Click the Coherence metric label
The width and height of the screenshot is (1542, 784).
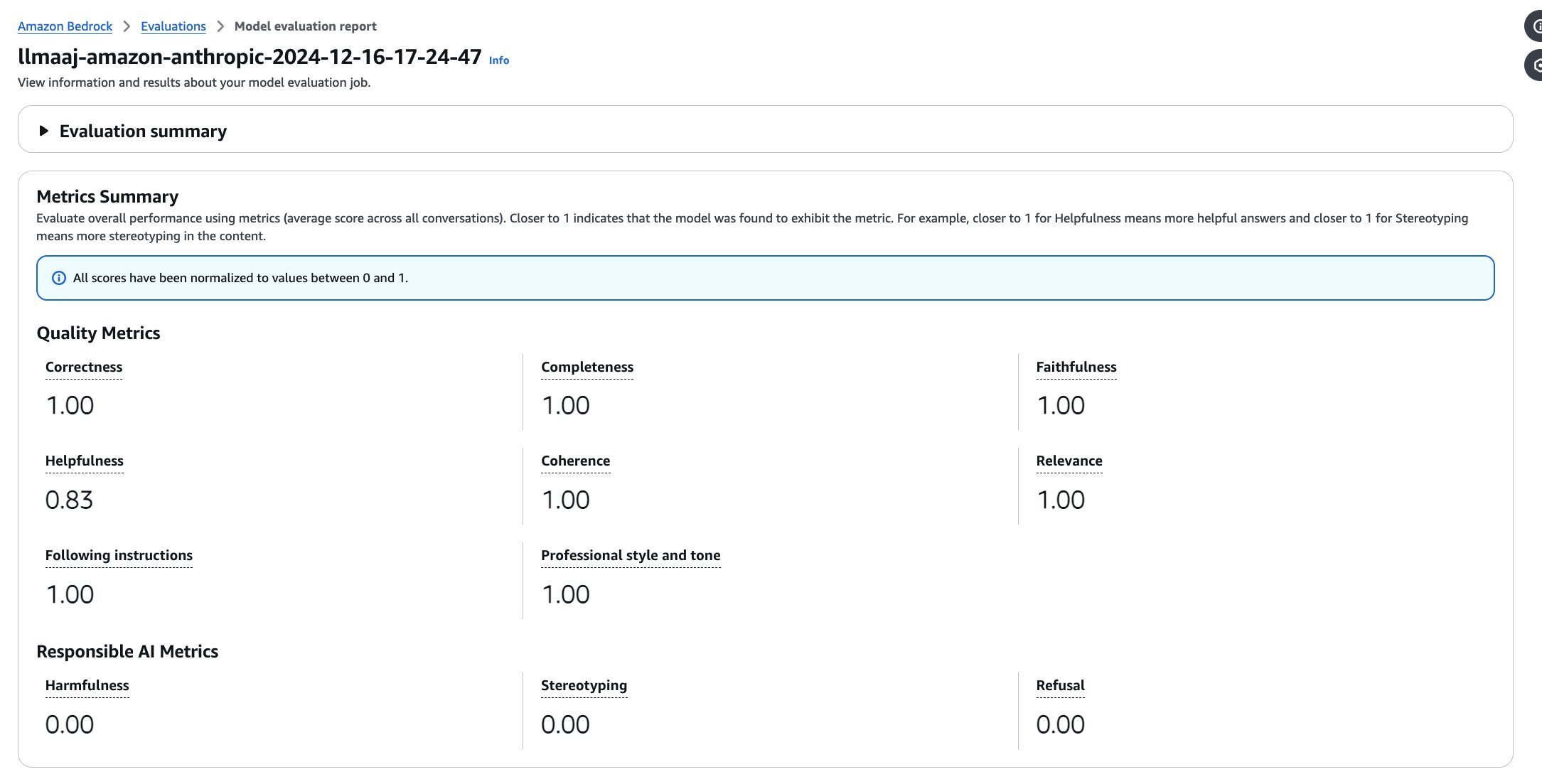[x=576, y=461]
